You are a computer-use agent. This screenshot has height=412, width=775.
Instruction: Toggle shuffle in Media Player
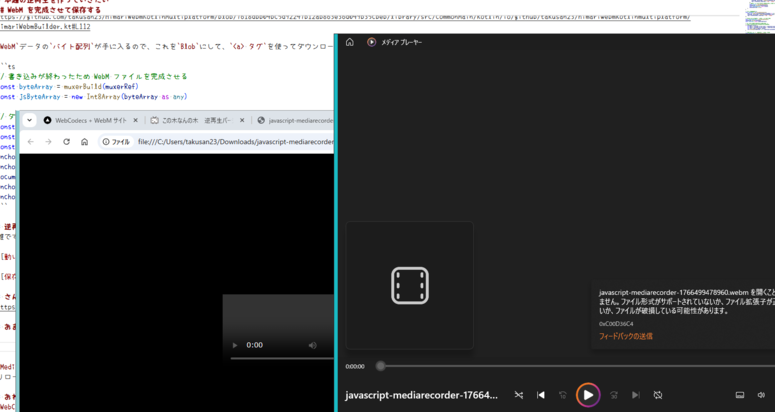pyautogui.click(x=518, y=395)
